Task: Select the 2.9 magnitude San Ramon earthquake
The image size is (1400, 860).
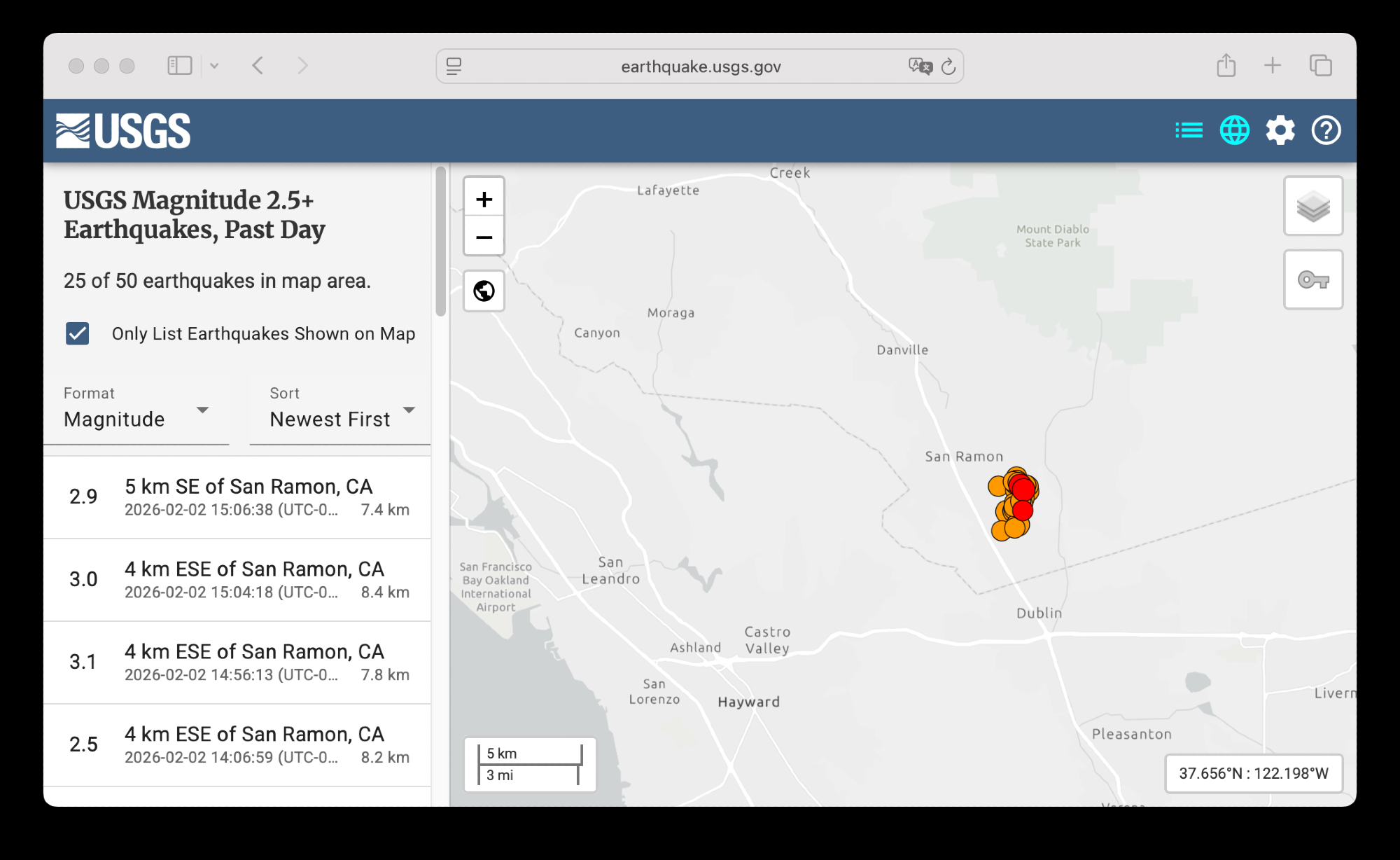Action: (237, 497)
